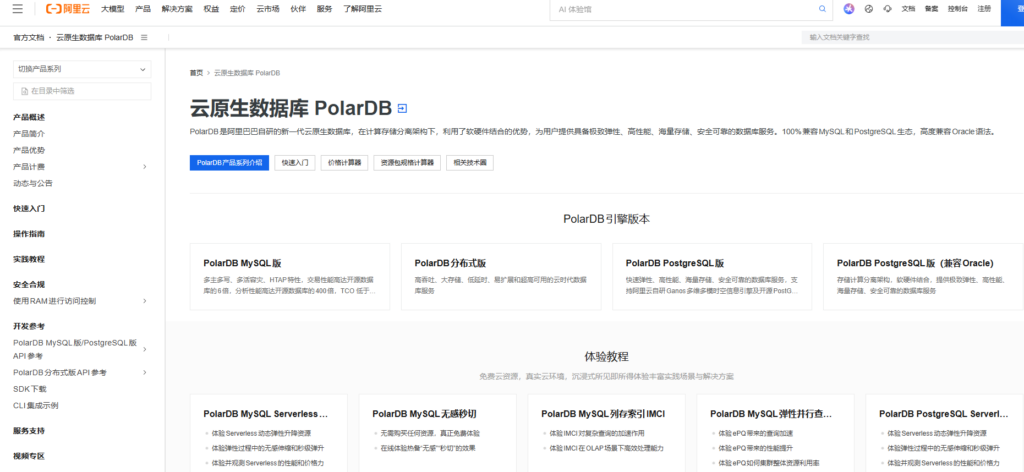The image size is (1024, 472).
Task: Click the 注册 link
Action: point(984,9)
